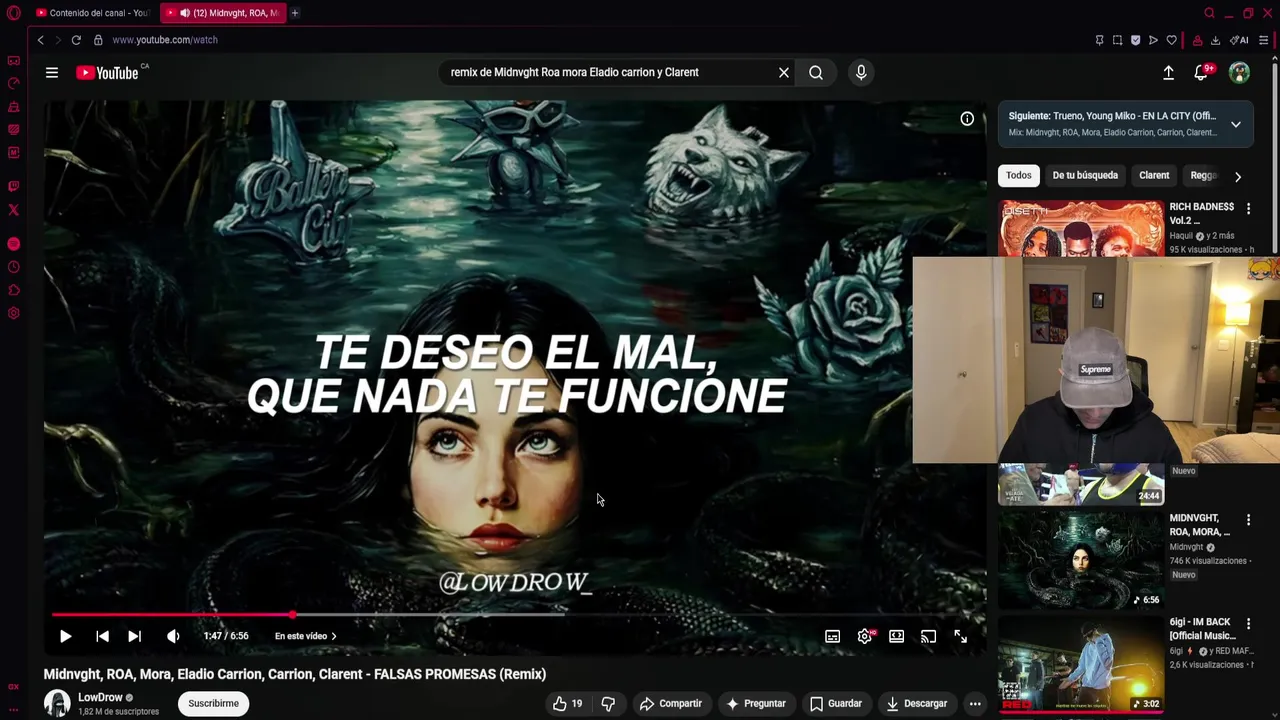This screenshot has width=1280, height=720.
Task: Select the Clarent filter chip
Action: pyautogui.click(x=1154, y=176)
